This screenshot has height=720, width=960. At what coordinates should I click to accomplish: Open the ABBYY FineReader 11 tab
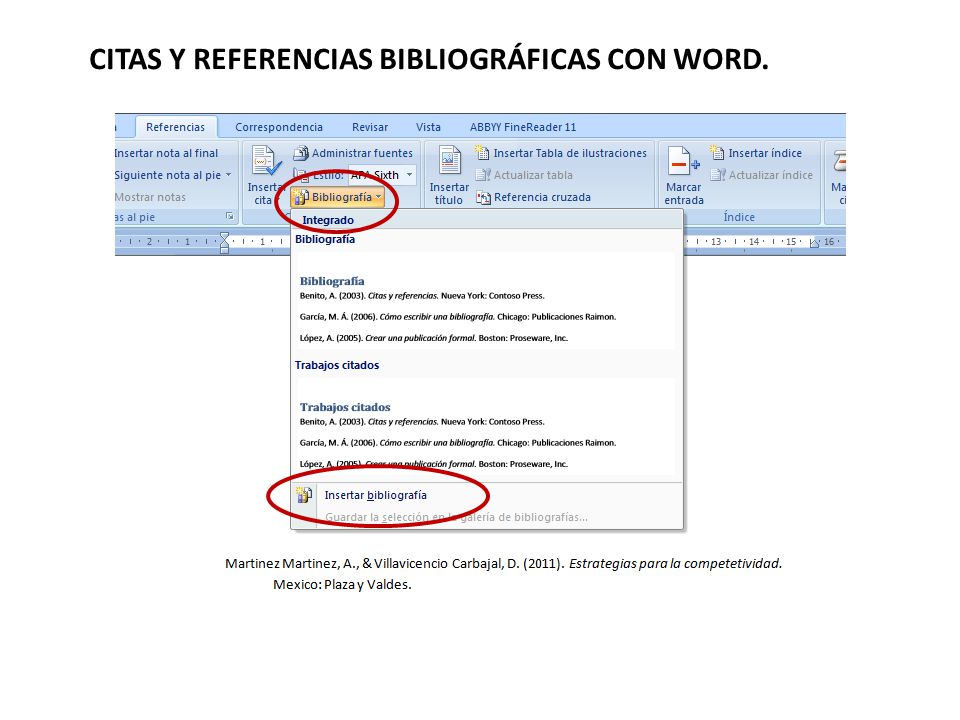(x=523, y=127)
